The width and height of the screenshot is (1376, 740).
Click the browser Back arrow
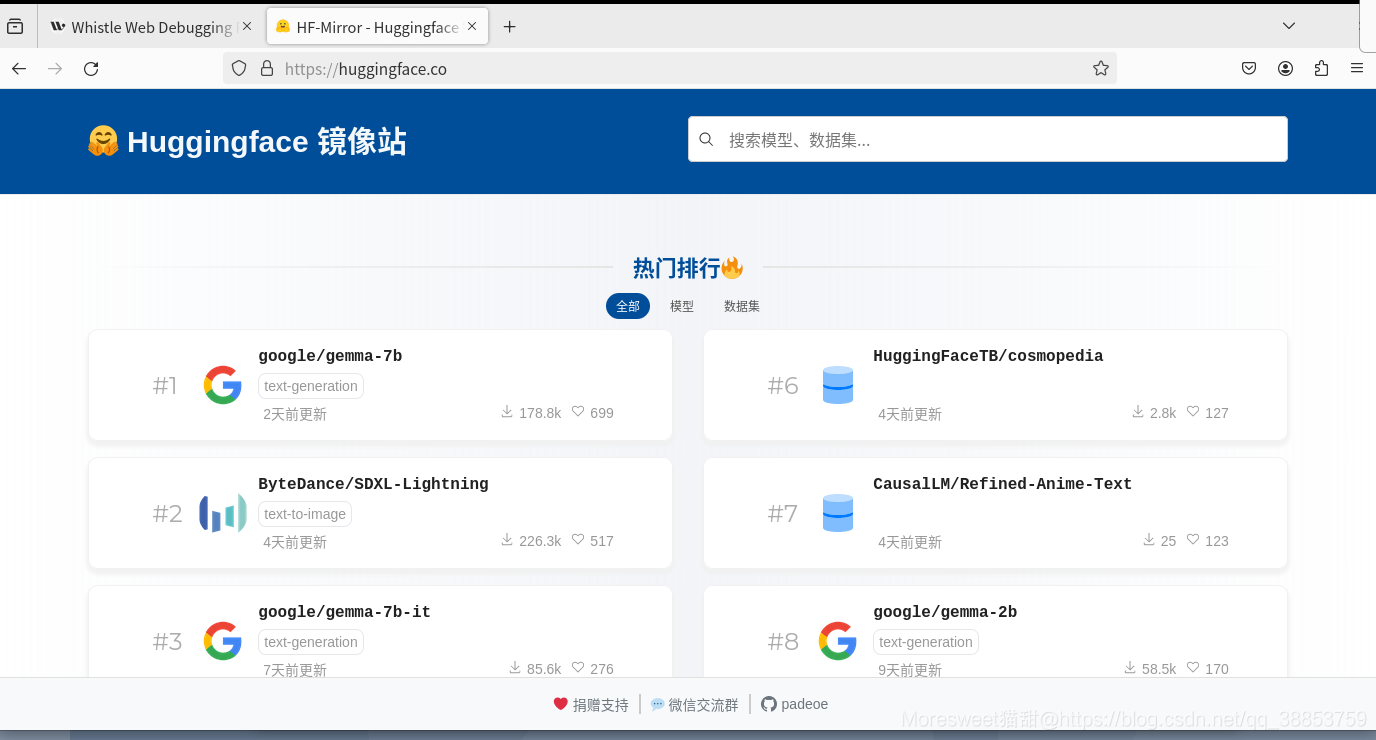coord(19,69)
